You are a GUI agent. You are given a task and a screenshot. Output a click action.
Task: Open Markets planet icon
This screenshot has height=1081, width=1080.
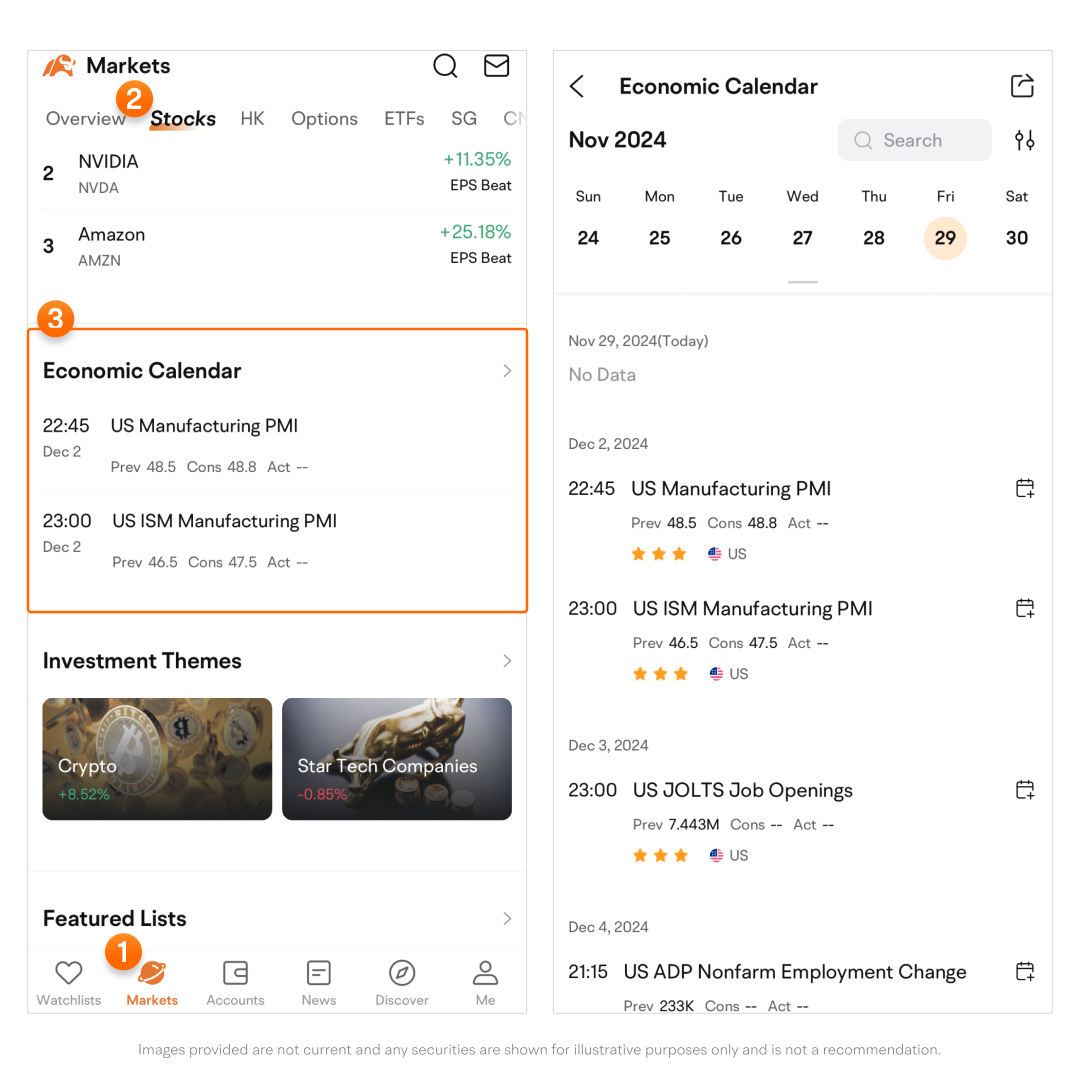point(152,973)
